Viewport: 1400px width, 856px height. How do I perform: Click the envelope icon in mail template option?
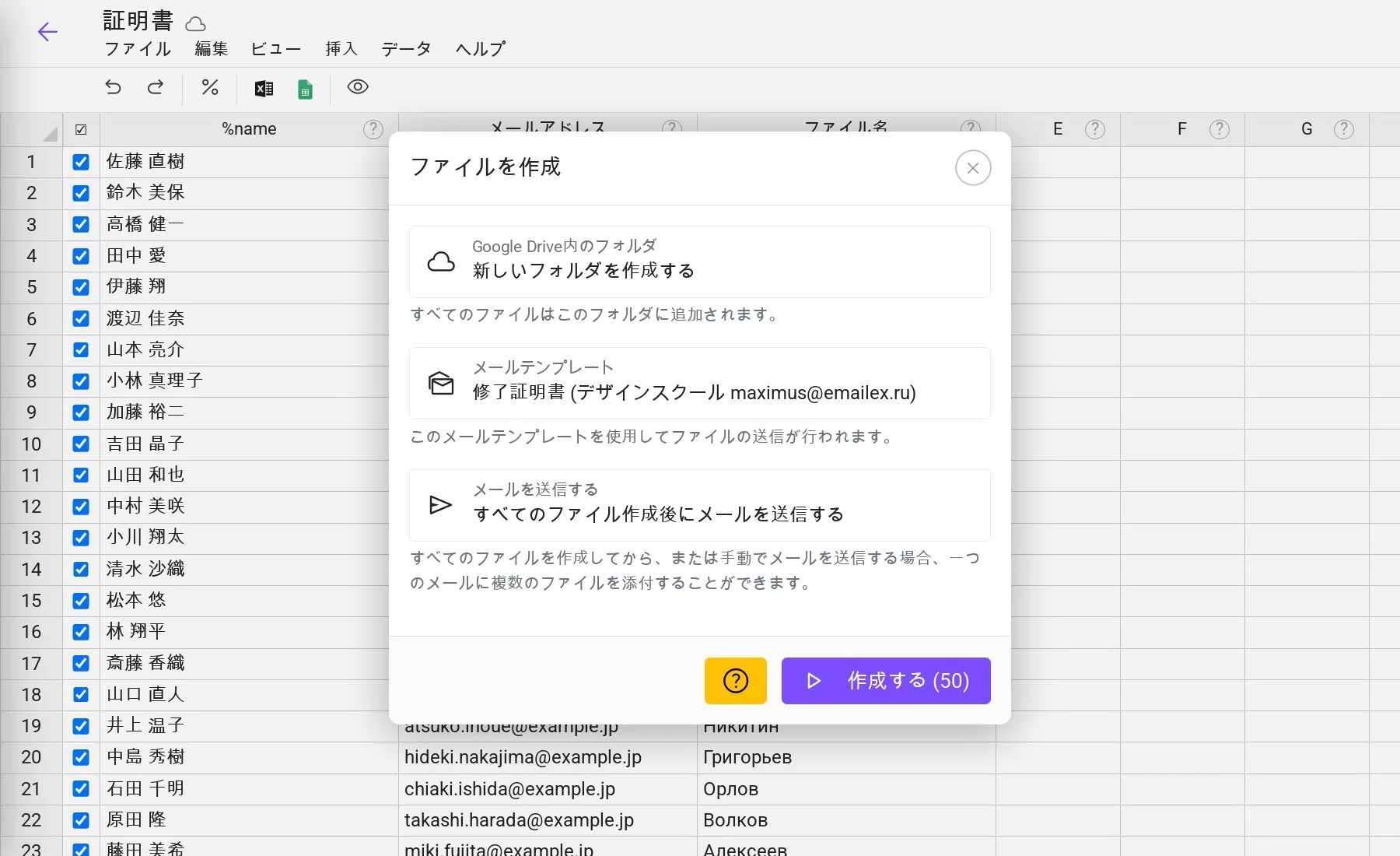point(441,383)
